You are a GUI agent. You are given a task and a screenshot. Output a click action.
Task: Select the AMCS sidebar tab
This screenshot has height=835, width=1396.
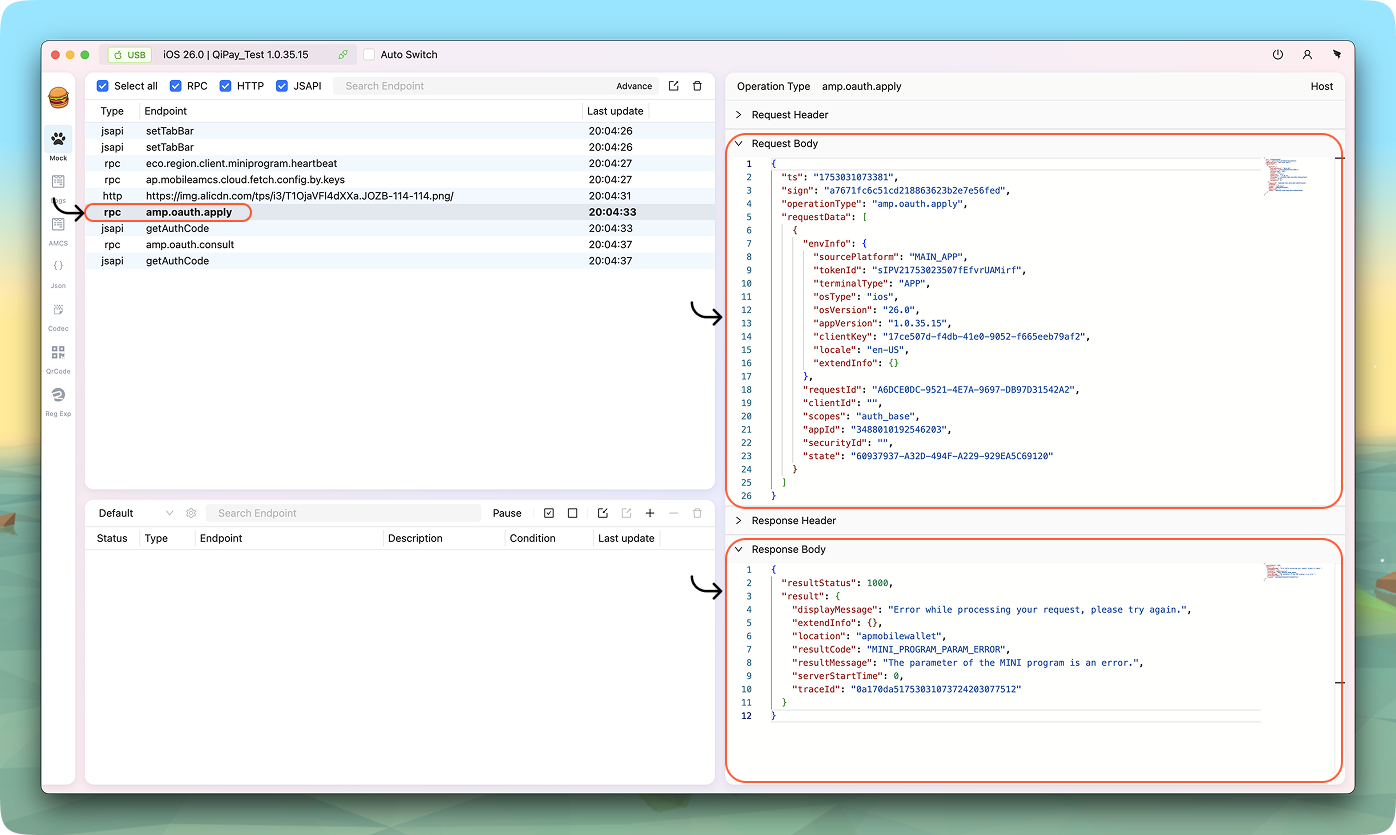58,225
